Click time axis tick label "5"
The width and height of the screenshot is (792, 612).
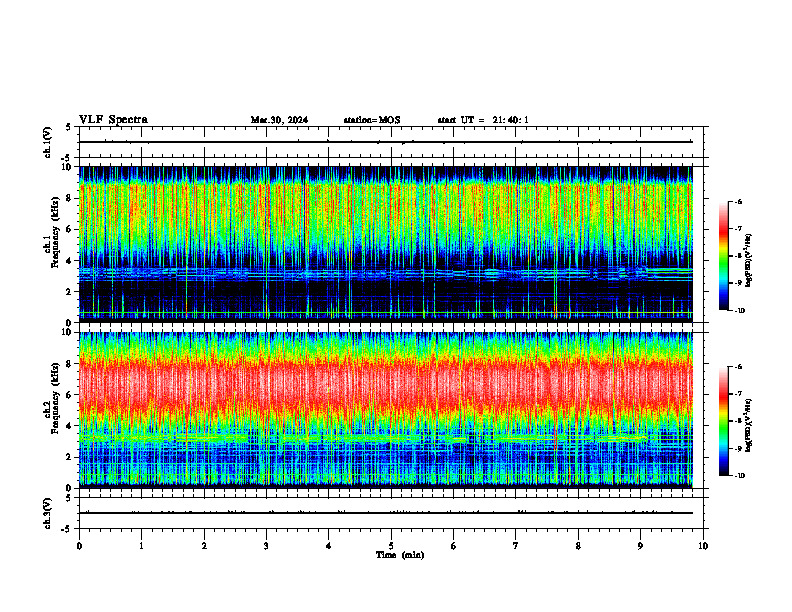391,546
